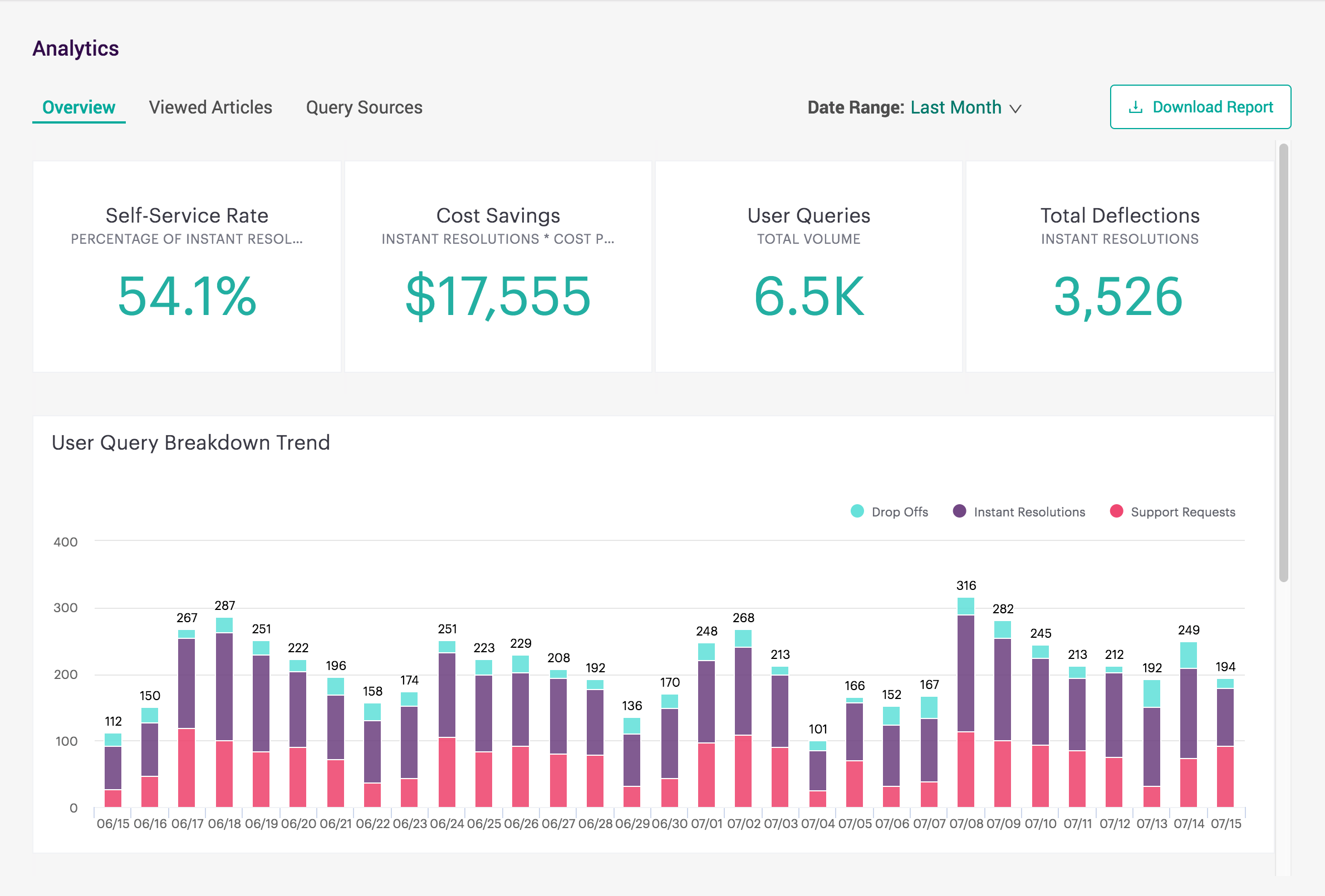
Task: Click the 07/04 bar labeled 101
Action: coord(817,773)
